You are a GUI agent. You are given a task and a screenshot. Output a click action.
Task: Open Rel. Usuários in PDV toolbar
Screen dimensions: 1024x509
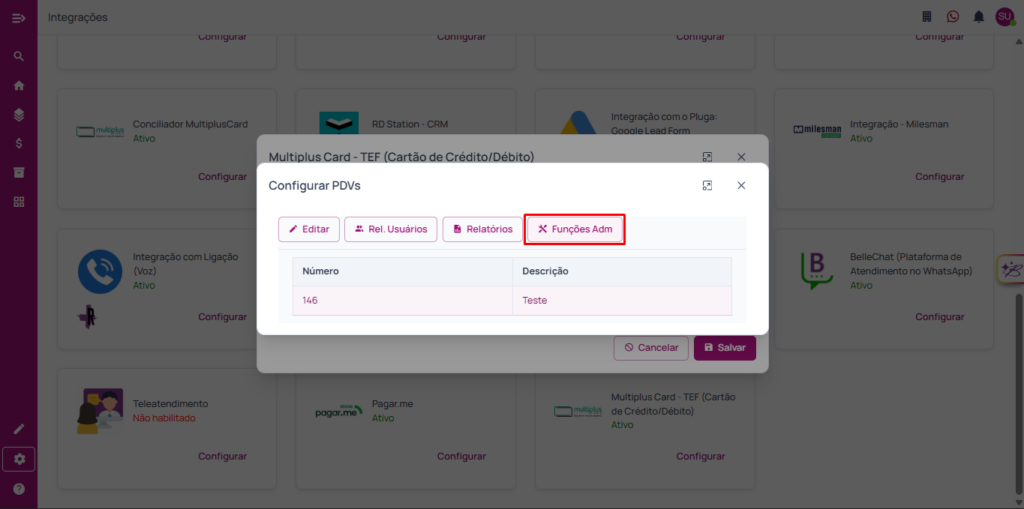pos(391,229)
